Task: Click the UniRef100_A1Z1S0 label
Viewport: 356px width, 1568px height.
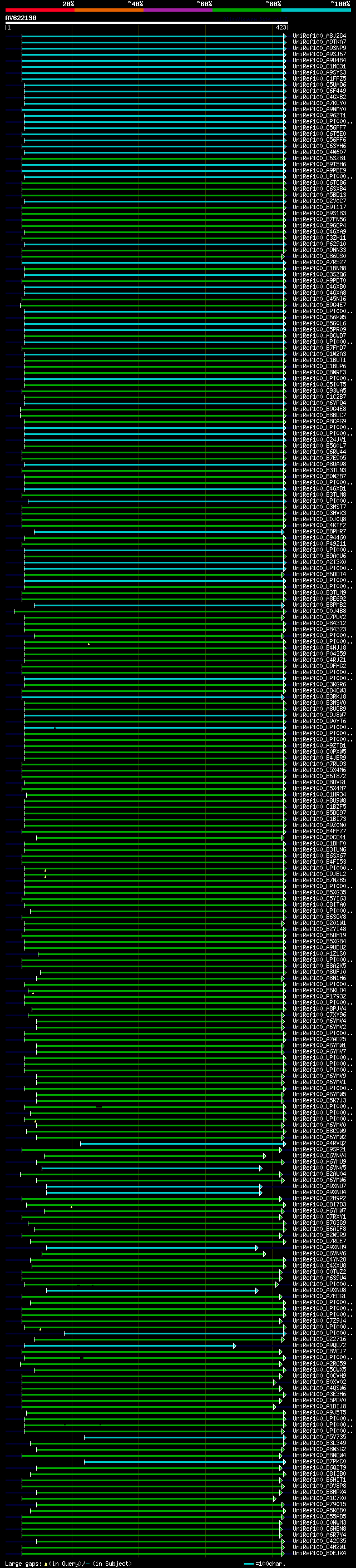Action: (319, 953)
